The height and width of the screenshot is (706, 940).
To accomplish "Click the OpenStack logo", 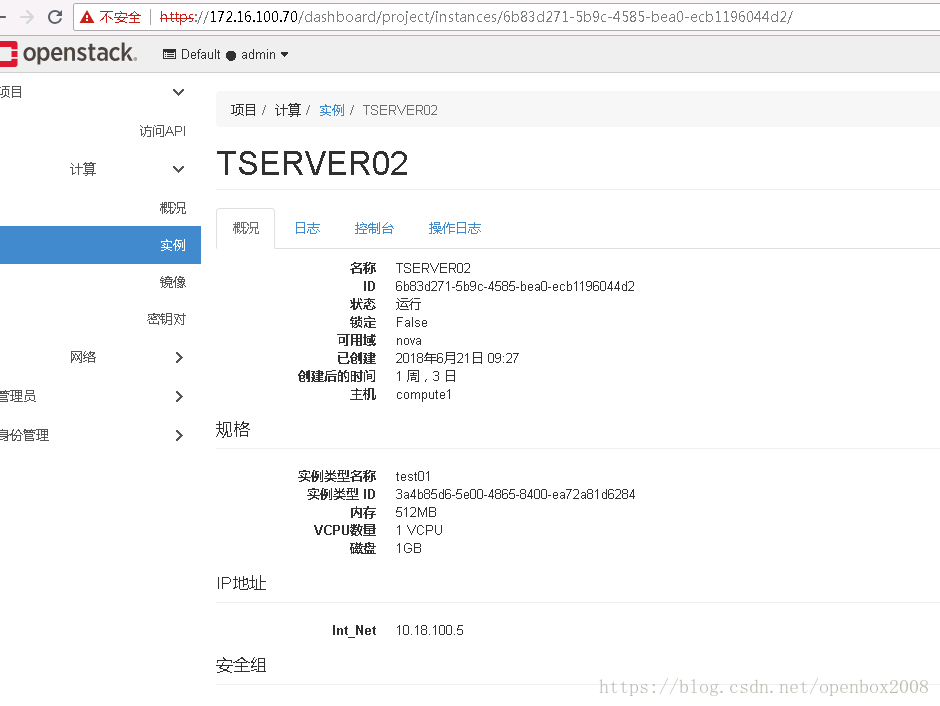I will (x=68, y=54).
